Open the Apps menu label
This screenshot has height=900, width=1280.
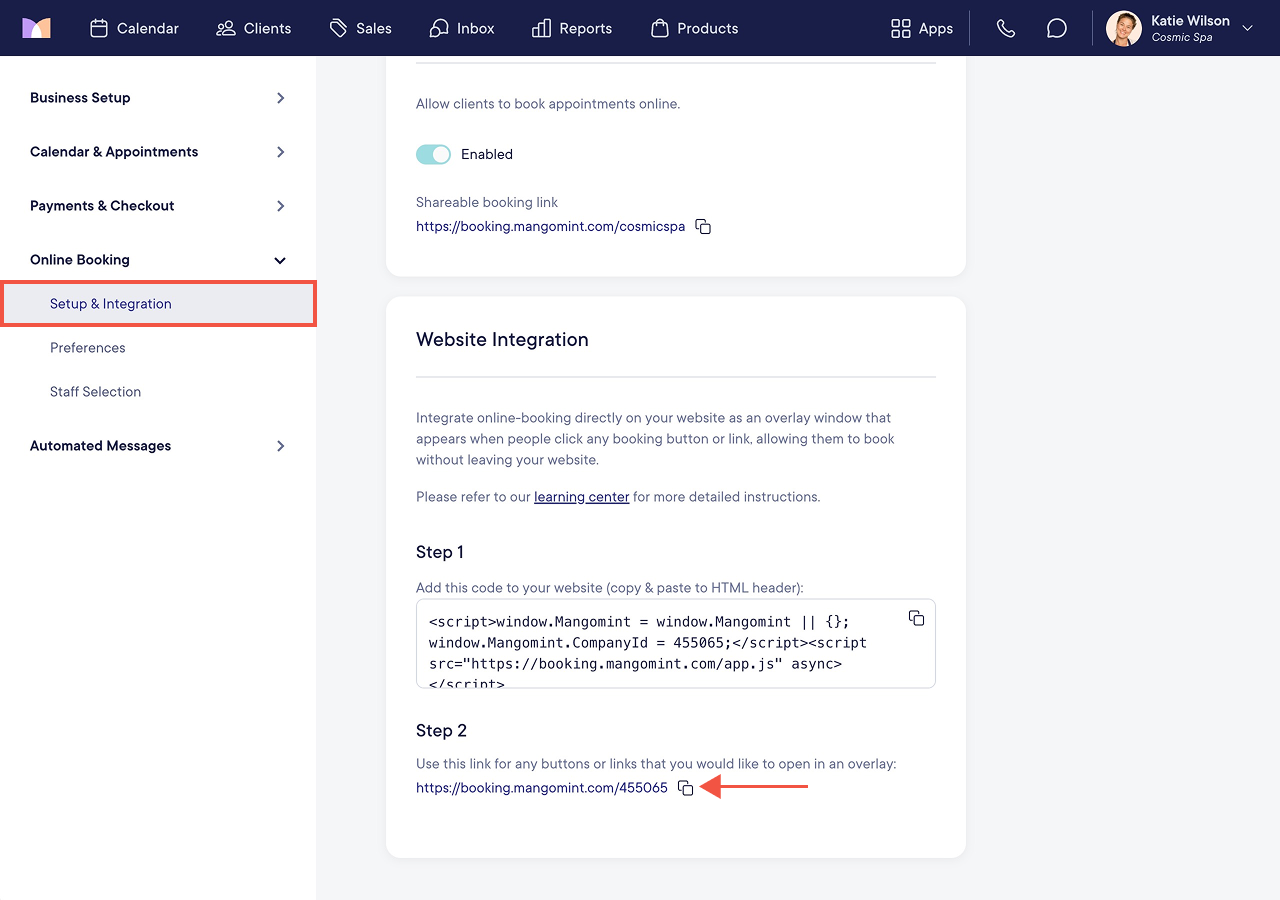tap(936, 28)
